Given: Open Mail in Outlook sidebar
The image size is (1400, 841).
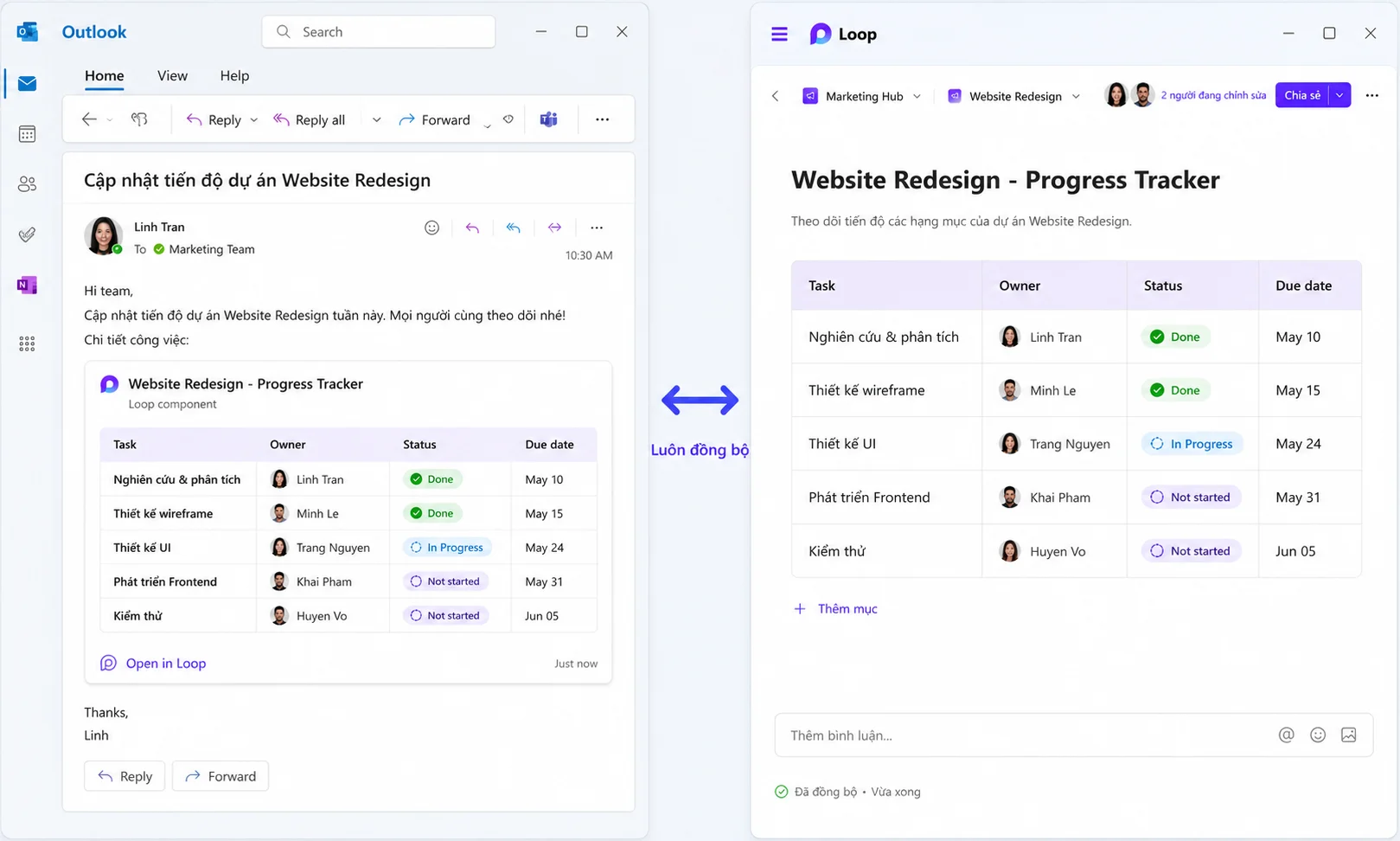Looking at the screenshot, I should [27, 84].
